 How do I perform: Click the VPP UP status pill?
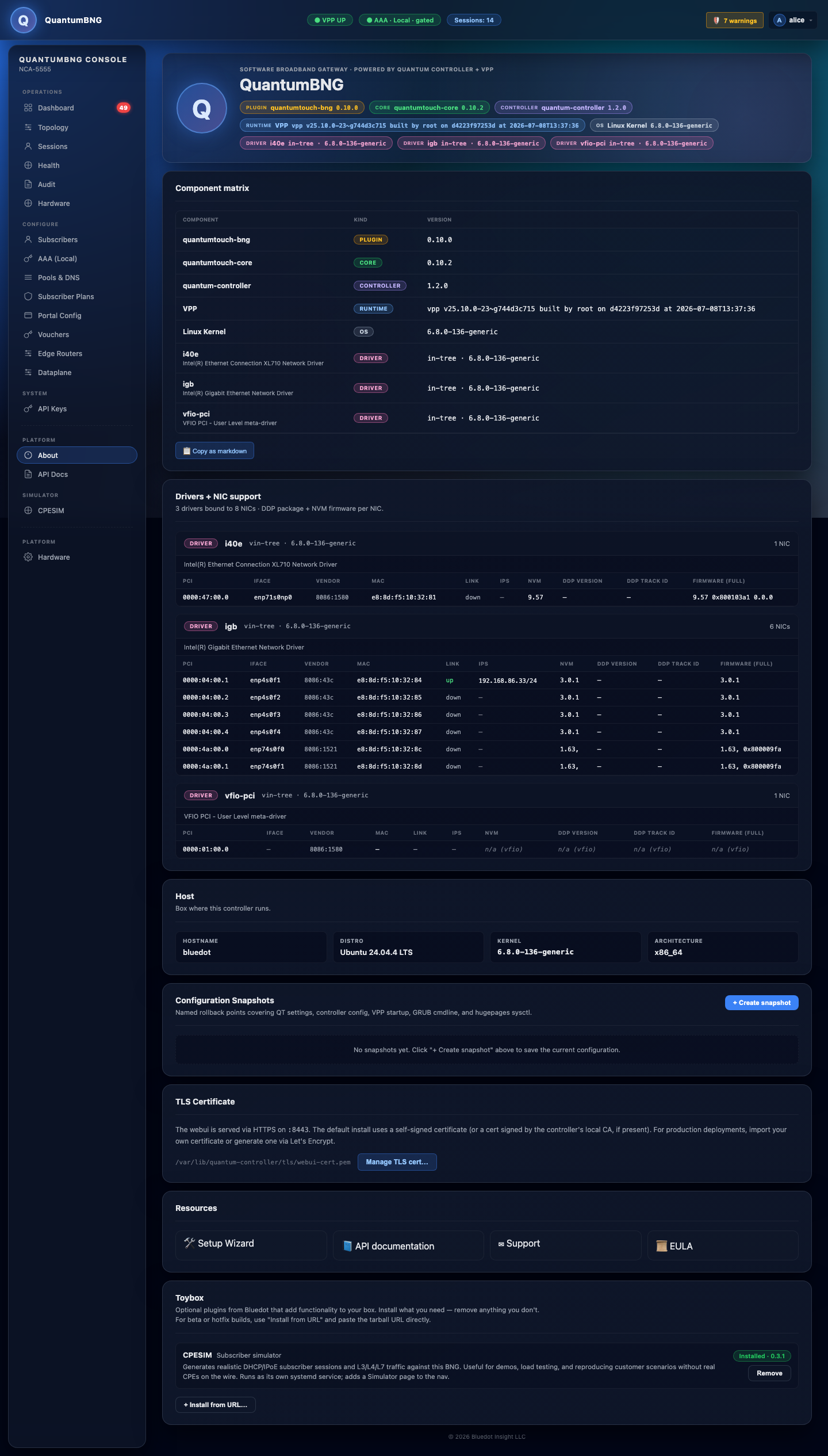[x=330, y=20]
